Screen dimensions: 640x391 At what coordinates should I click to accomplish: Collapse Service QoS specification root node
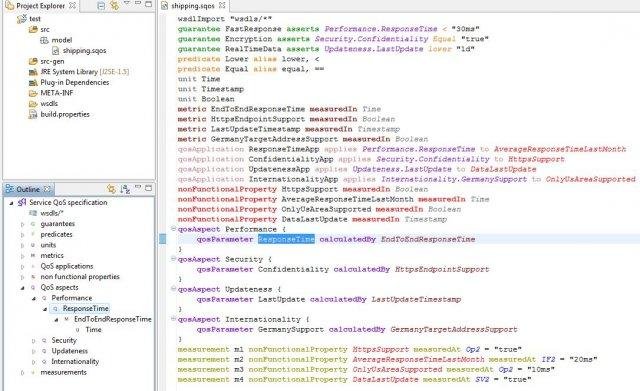[11, 202]
